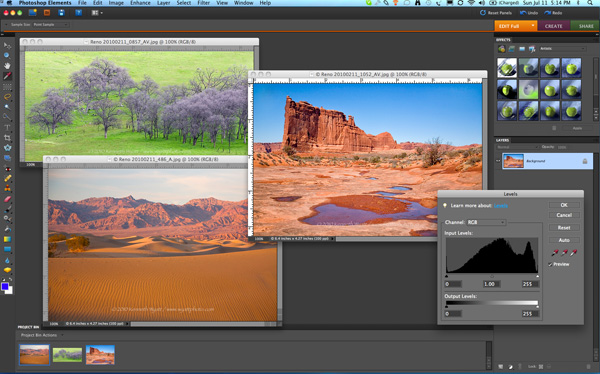Select the Lasso tool

point(7,97)
